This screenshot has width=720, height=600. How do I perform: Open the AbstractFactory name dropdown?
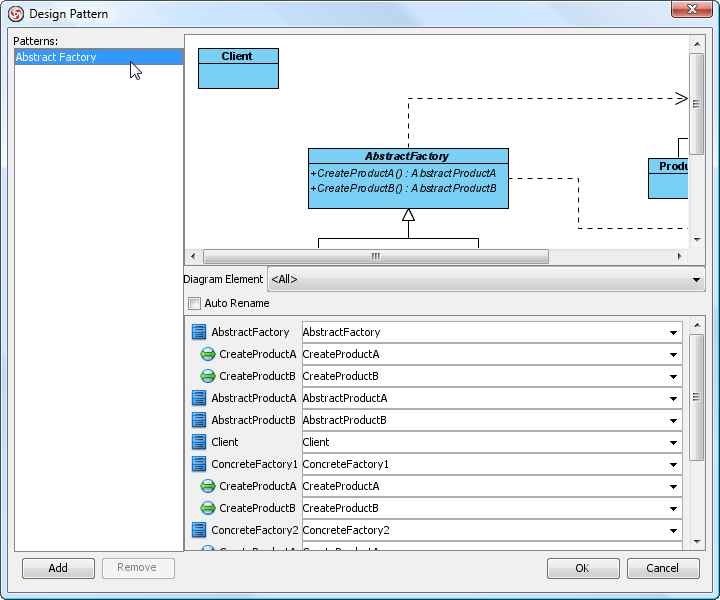(x=673, y=332)
